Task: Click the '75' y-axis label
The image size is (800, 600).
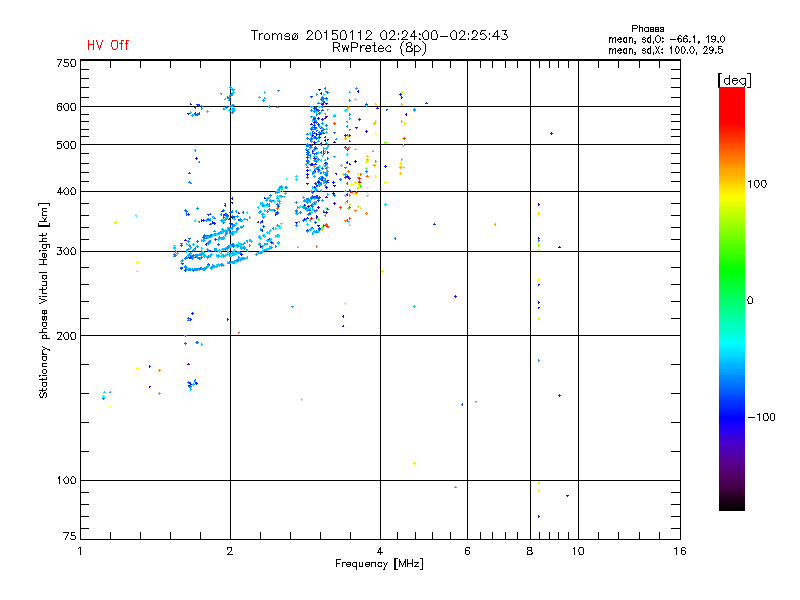Action: pyautogui.click(x=70, y=536)
